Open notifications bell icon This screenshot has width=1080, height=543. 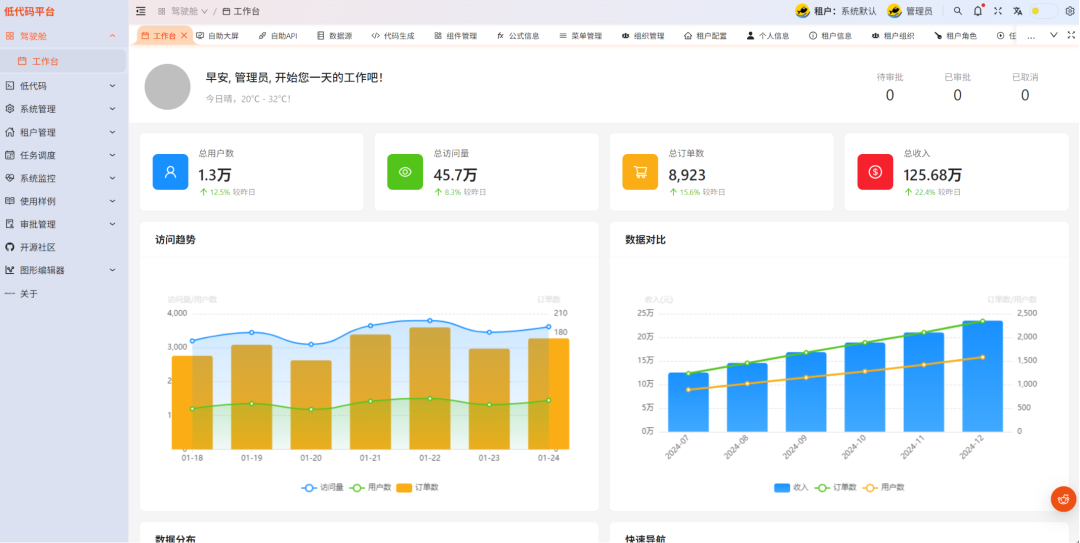point(977,11)
